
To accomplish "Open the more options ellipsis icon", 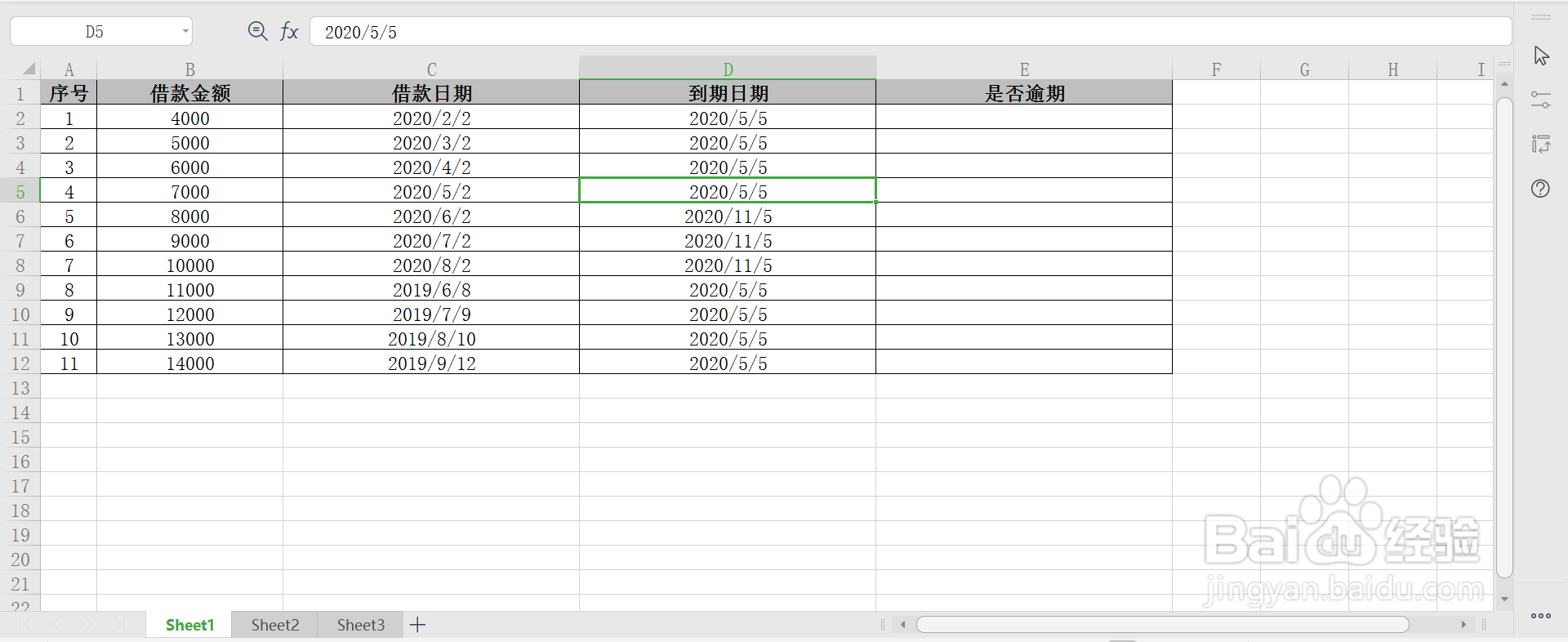I will [1541, 616].
